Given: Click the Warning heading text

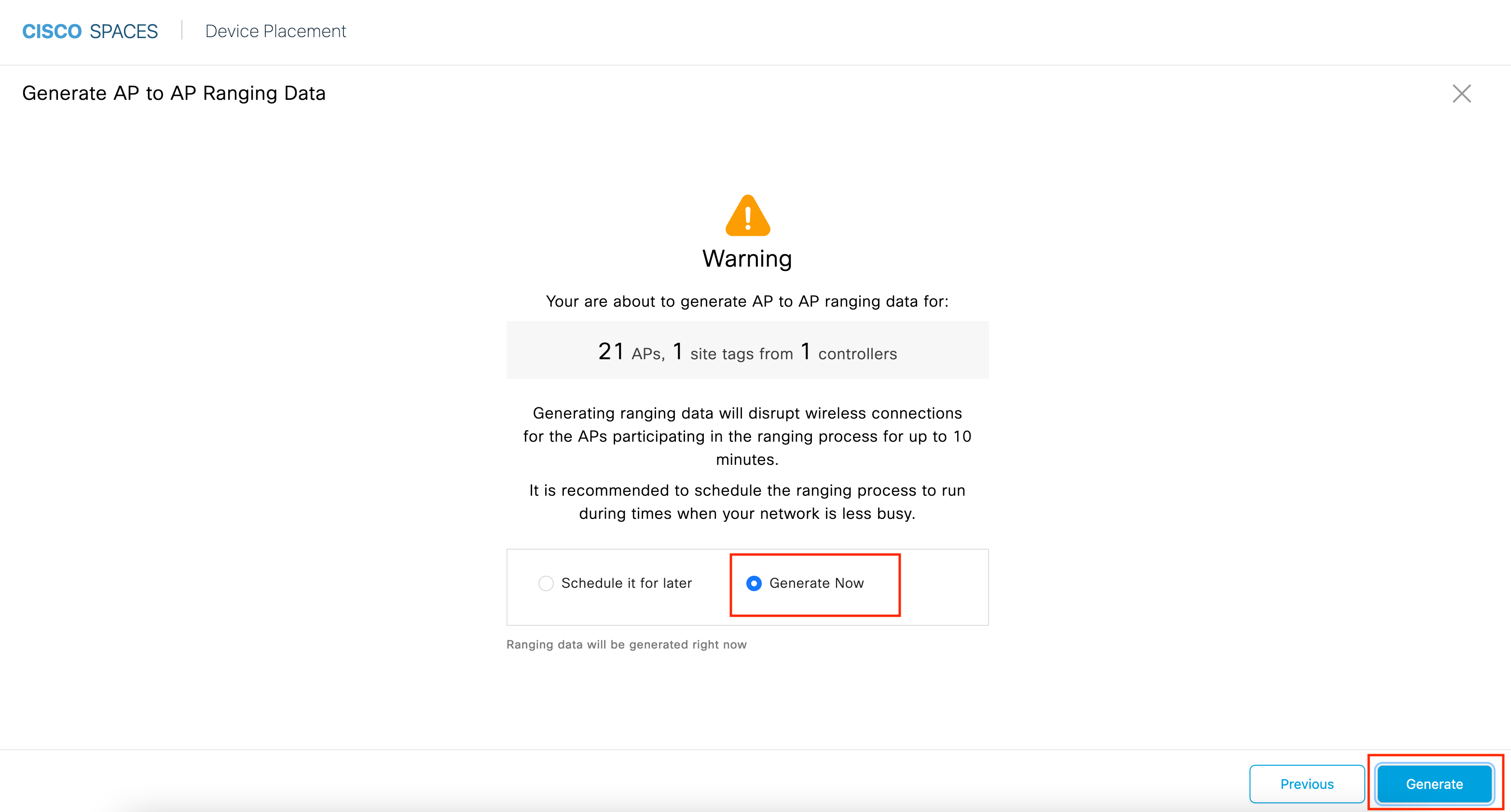Looking at the screenshot, I should click(x=747, y=258).
